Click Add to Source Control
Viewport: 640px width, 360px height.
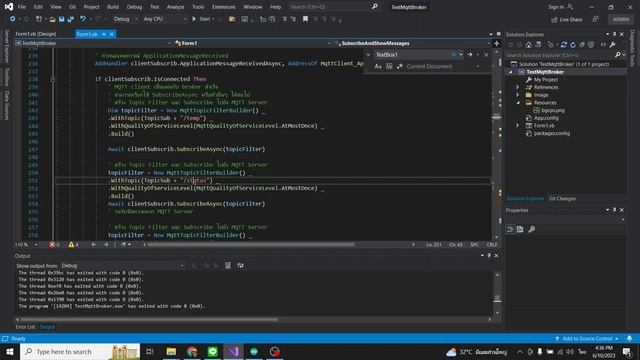pyautogui.click(x=587, y=338)
